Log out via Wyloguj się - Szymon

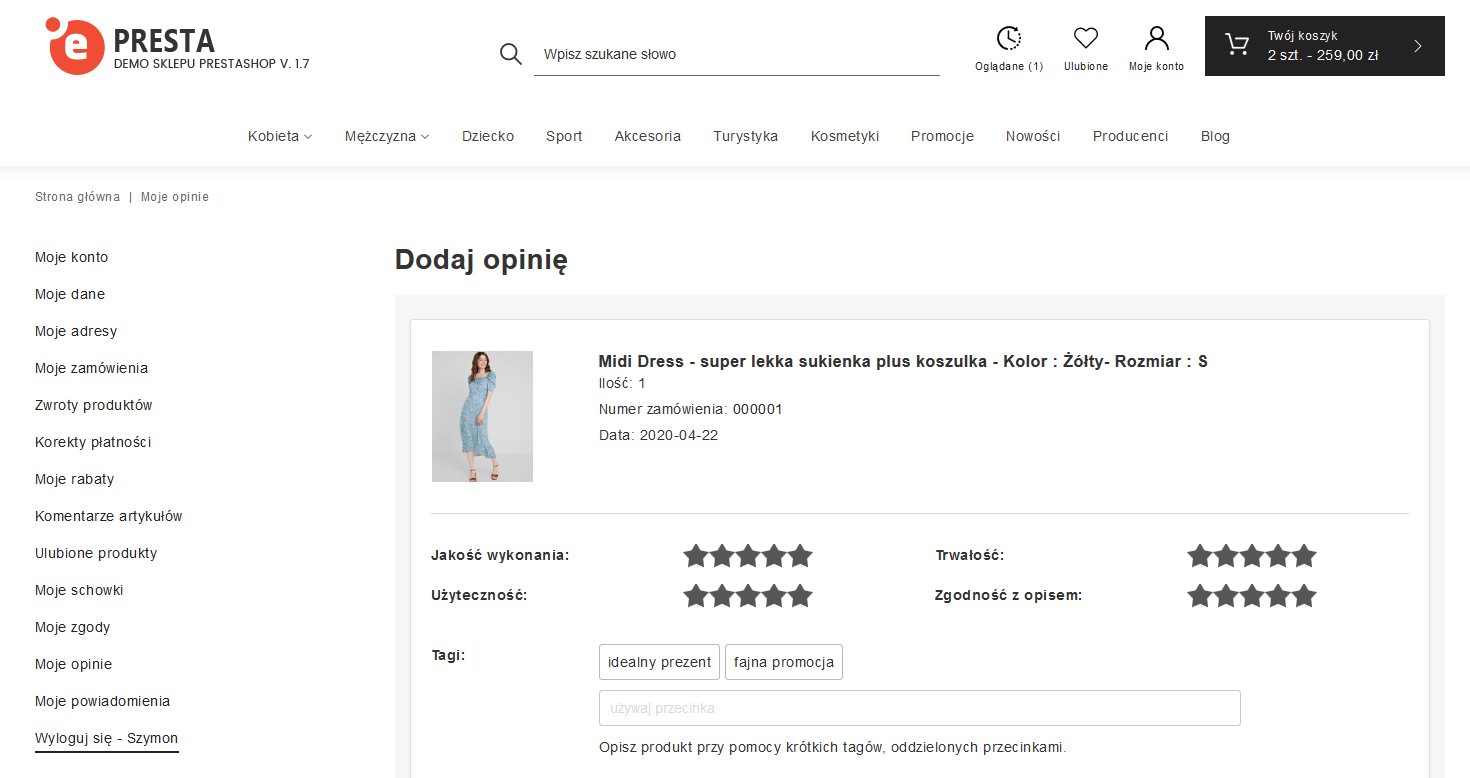pyautogui.click(x=106, y=738)
